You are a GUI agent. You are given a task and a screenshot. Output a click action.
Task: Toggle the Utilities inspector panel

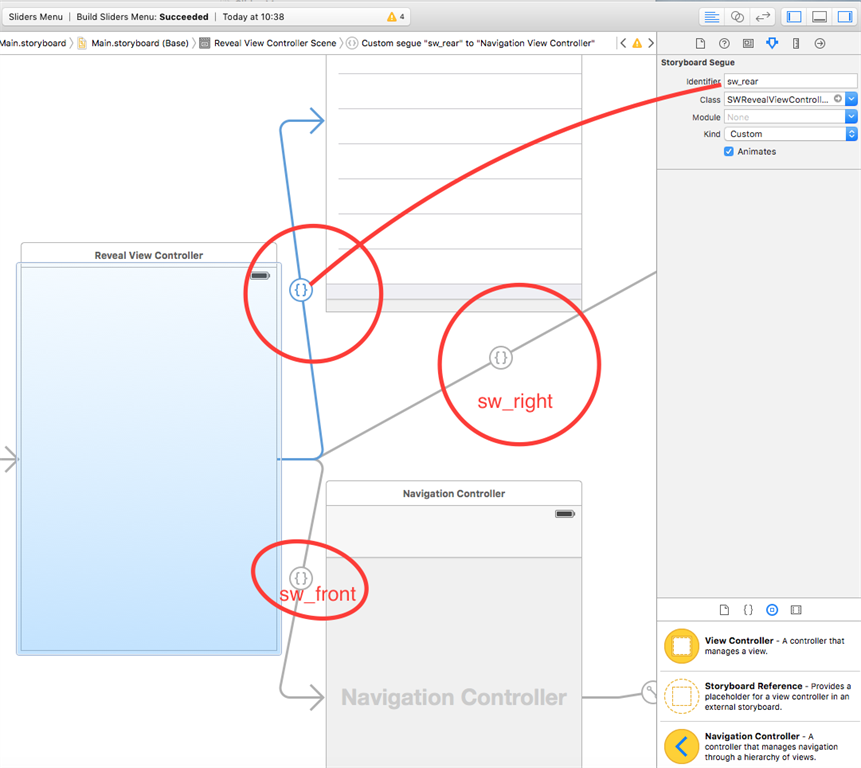845,17
